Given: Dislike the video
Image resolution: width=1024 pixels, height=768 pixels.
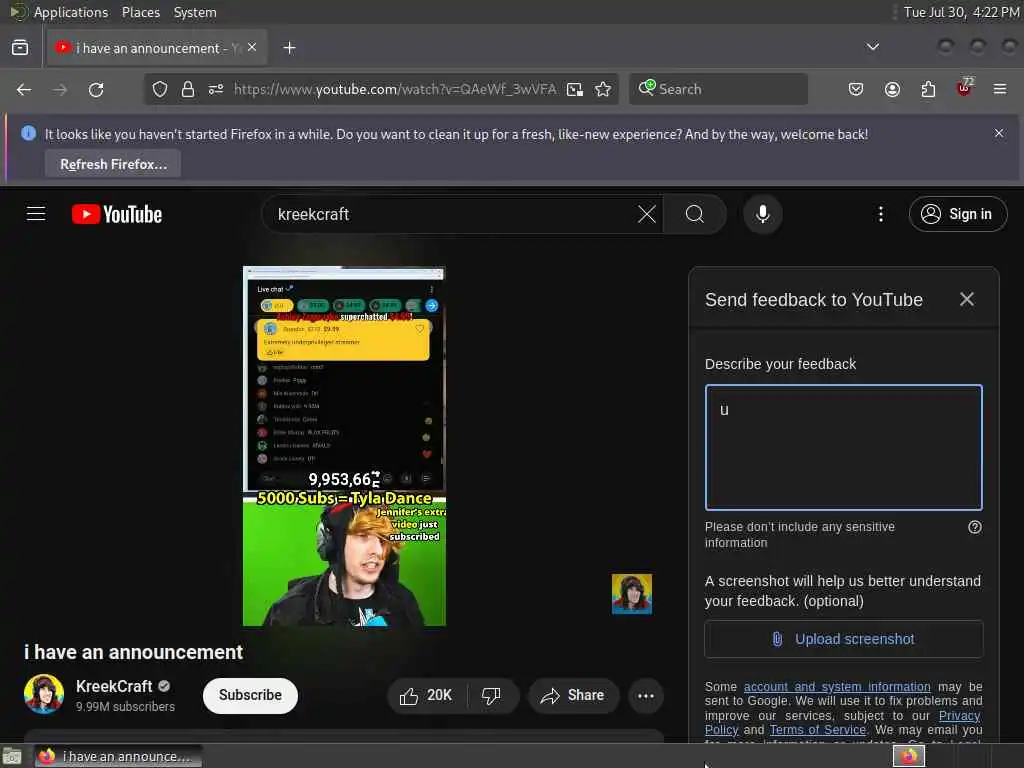Looking at the screenshot, I should [x=491, y=696].
